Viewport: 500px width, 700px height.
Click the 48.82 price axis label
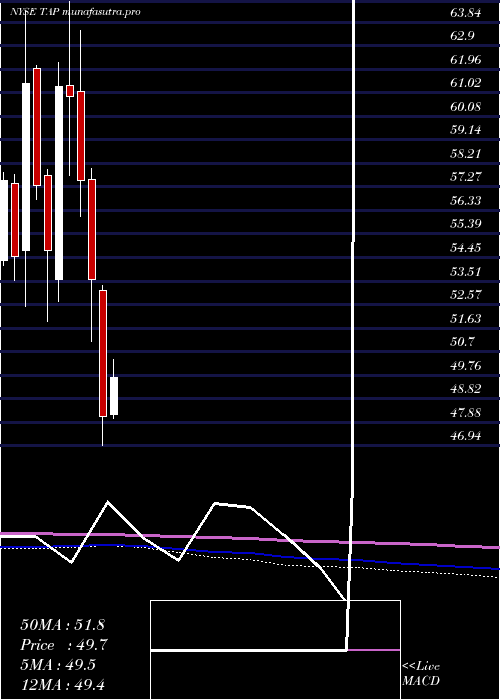466,389
